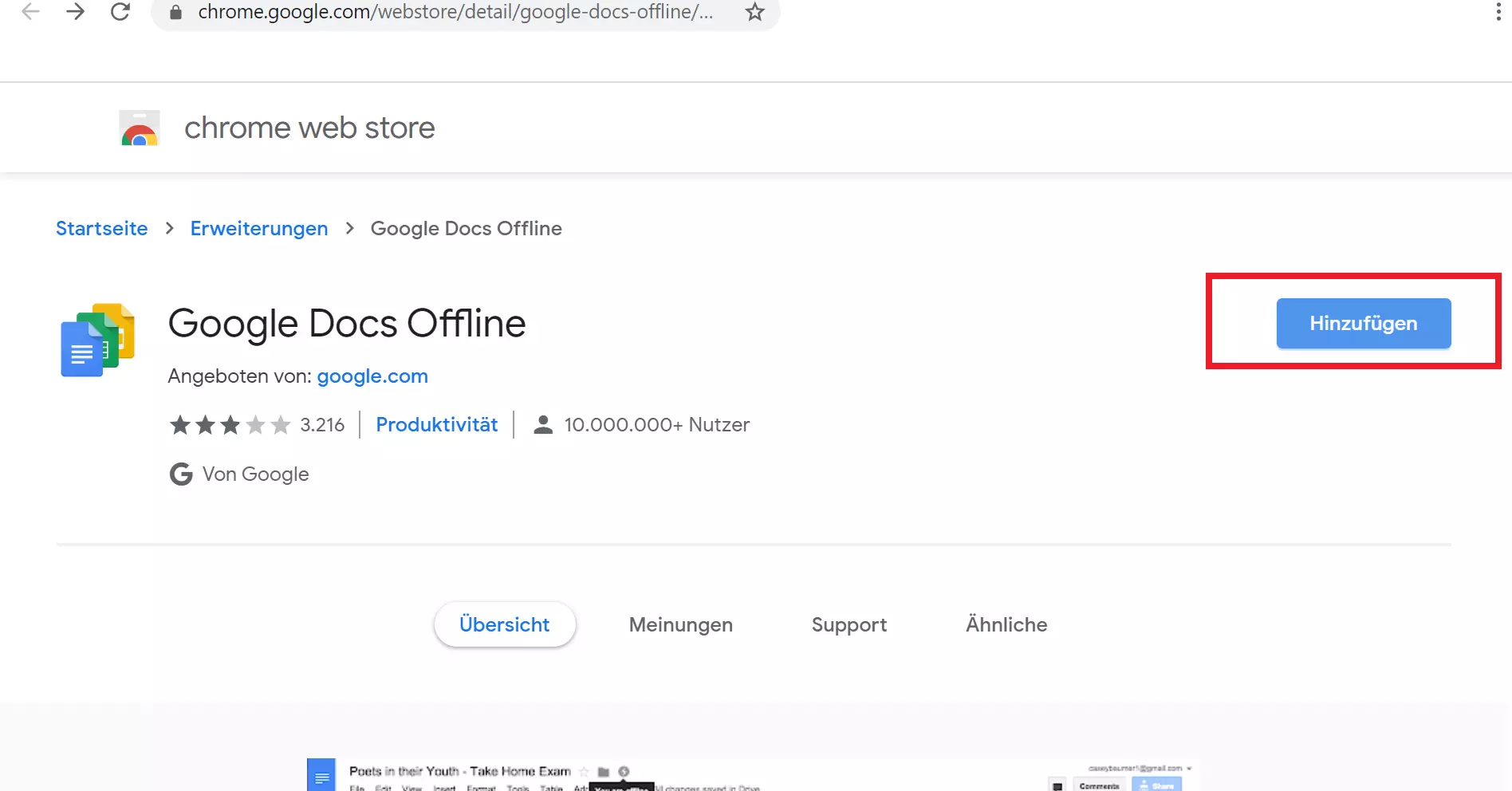Click the star rating of the extension
1512x791 pixels.
(x=230, y=425)
